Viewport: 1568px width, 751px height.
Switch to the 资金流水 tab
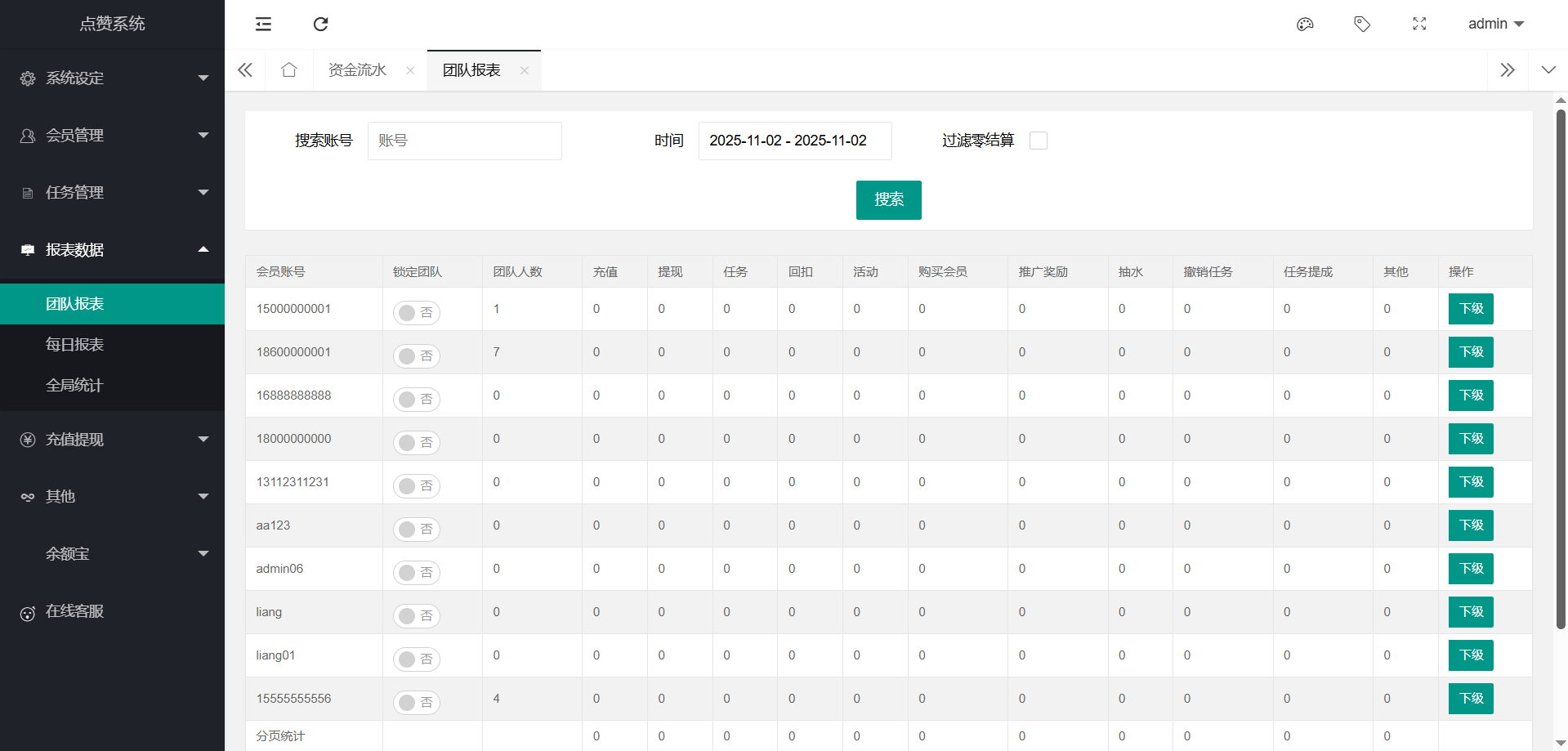(x=357, y=70)
